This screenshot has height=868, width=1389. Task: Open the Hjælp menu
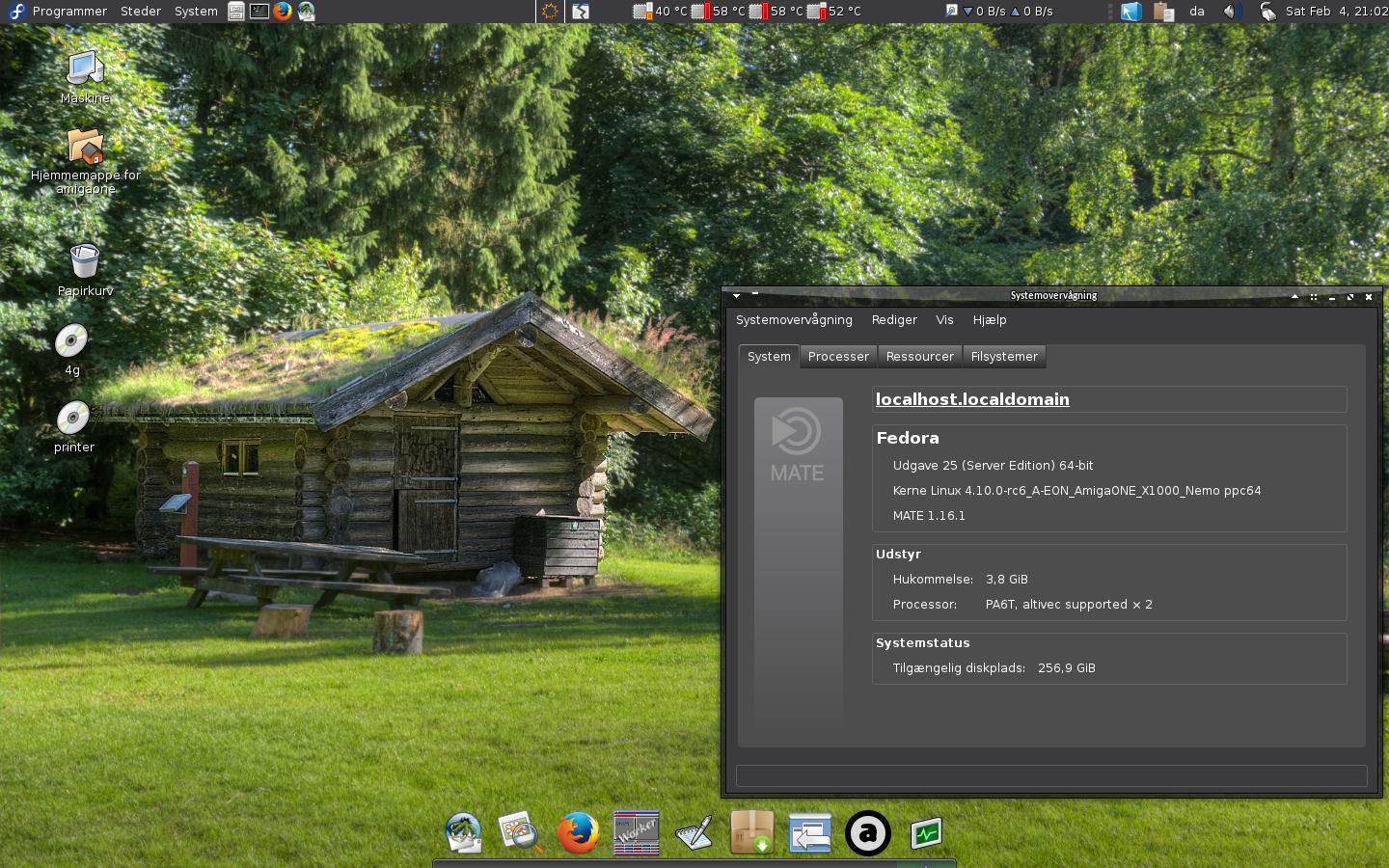(x=990, y=320)
